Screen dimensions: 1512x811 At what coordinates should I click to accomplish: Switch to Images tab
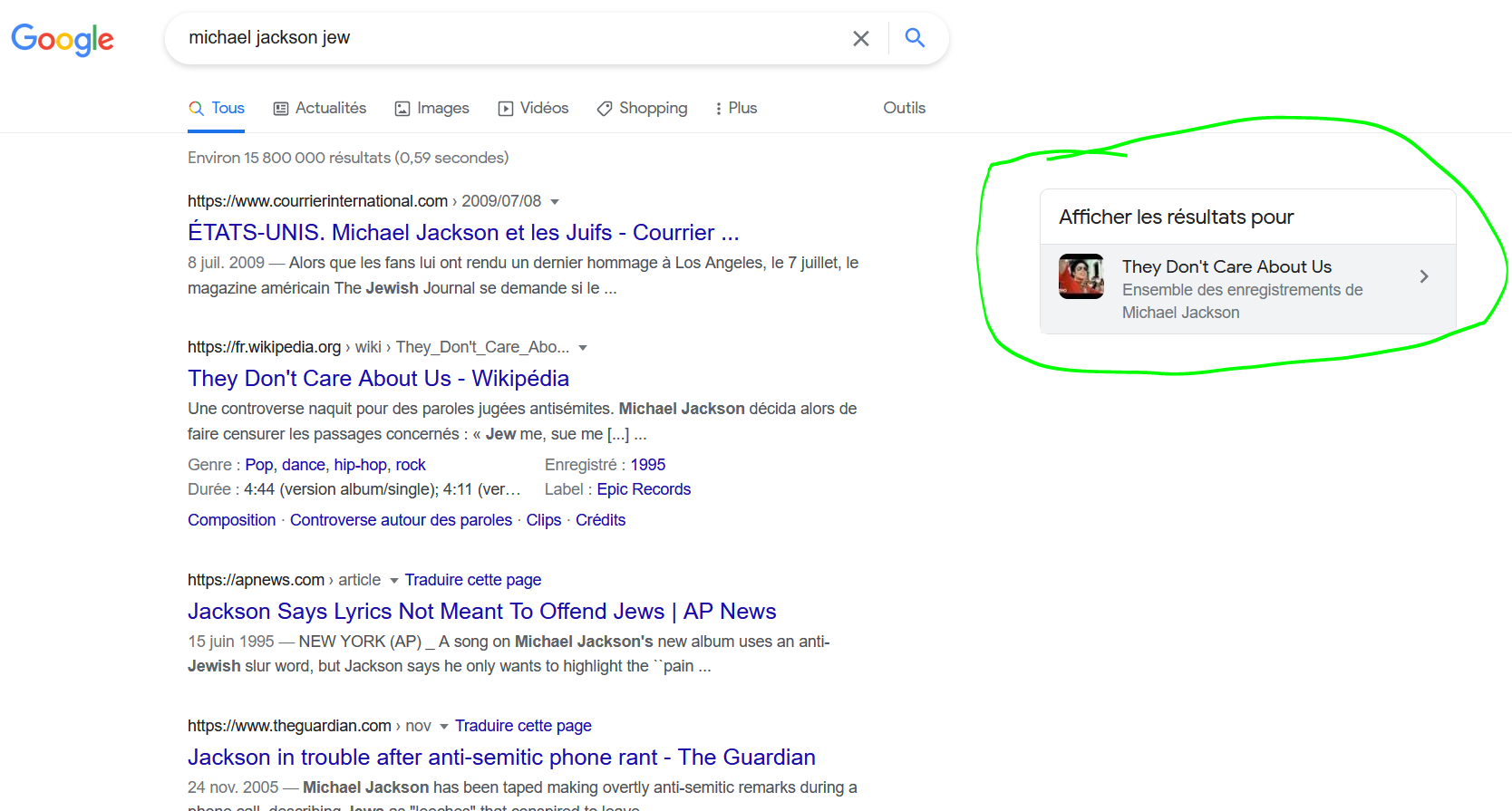(x=432, y=108)
